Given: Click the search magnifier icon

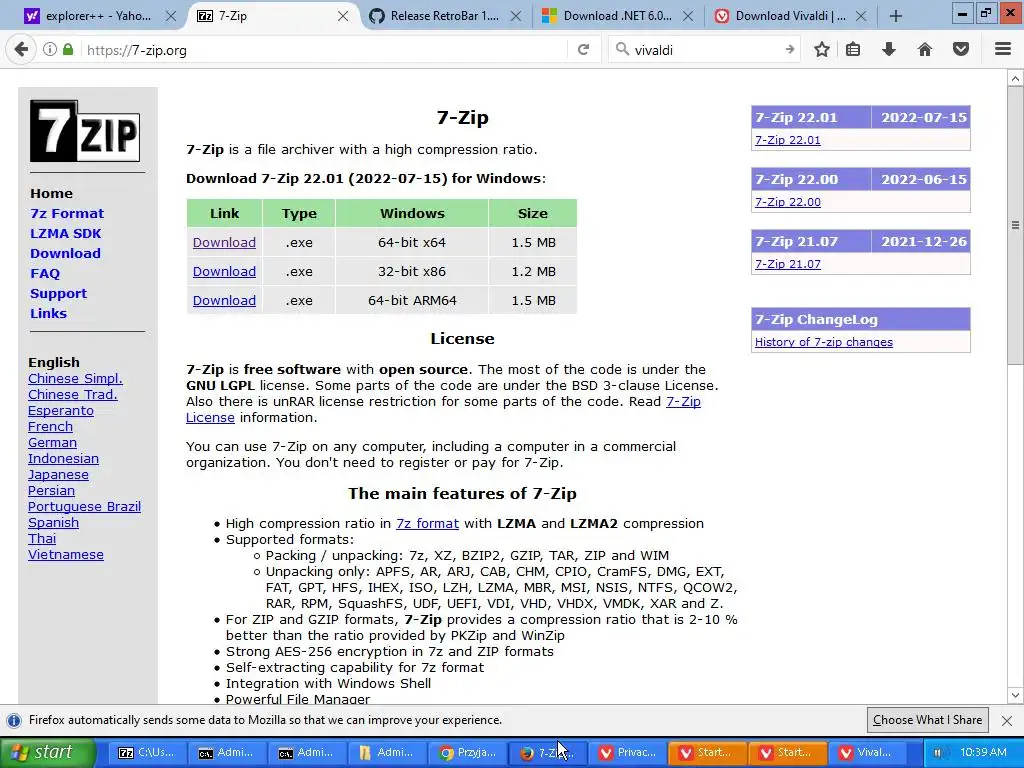Looking at the screenshot, I should (x=622, y=50).
